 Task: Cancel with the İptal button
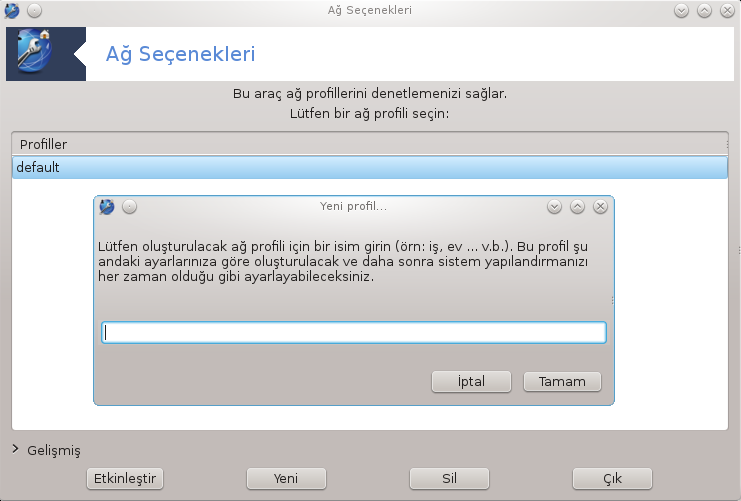(x=471, y=381)
